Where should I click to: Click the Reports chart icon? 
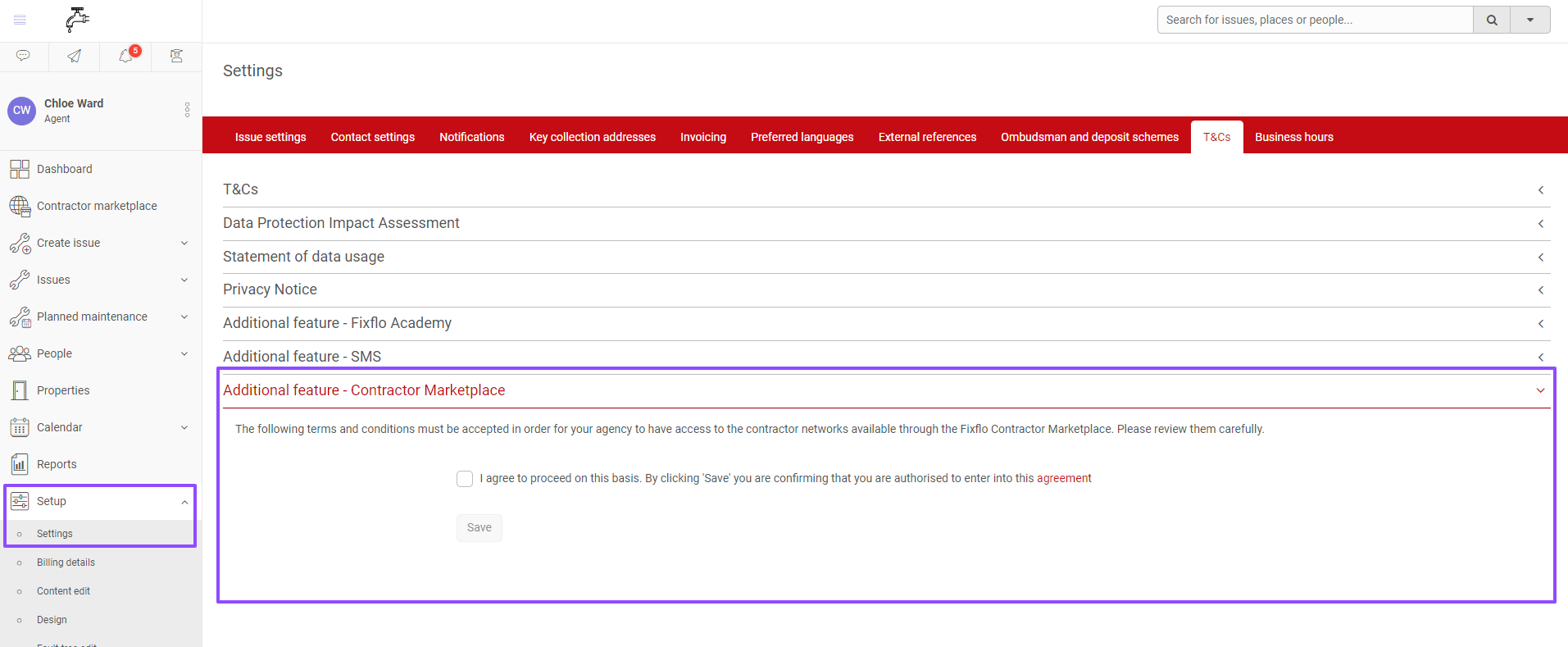point(20,464)
